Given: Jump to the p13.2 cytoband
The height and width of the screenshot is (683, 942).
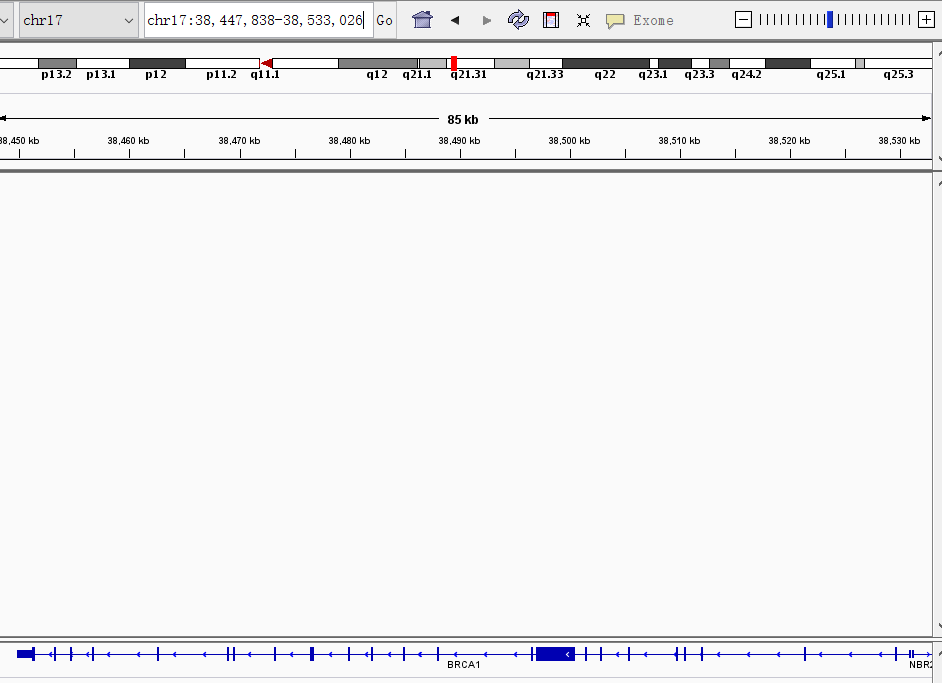Looking at the screenshot, I should pyautogui.click(x=57, y=63).
